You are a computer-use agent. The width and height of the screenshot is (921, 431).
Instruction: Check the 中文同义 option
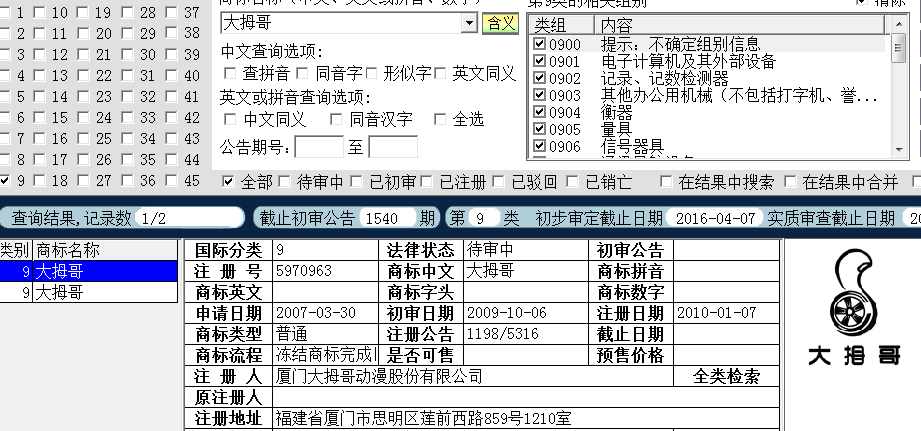coord(230,119)
